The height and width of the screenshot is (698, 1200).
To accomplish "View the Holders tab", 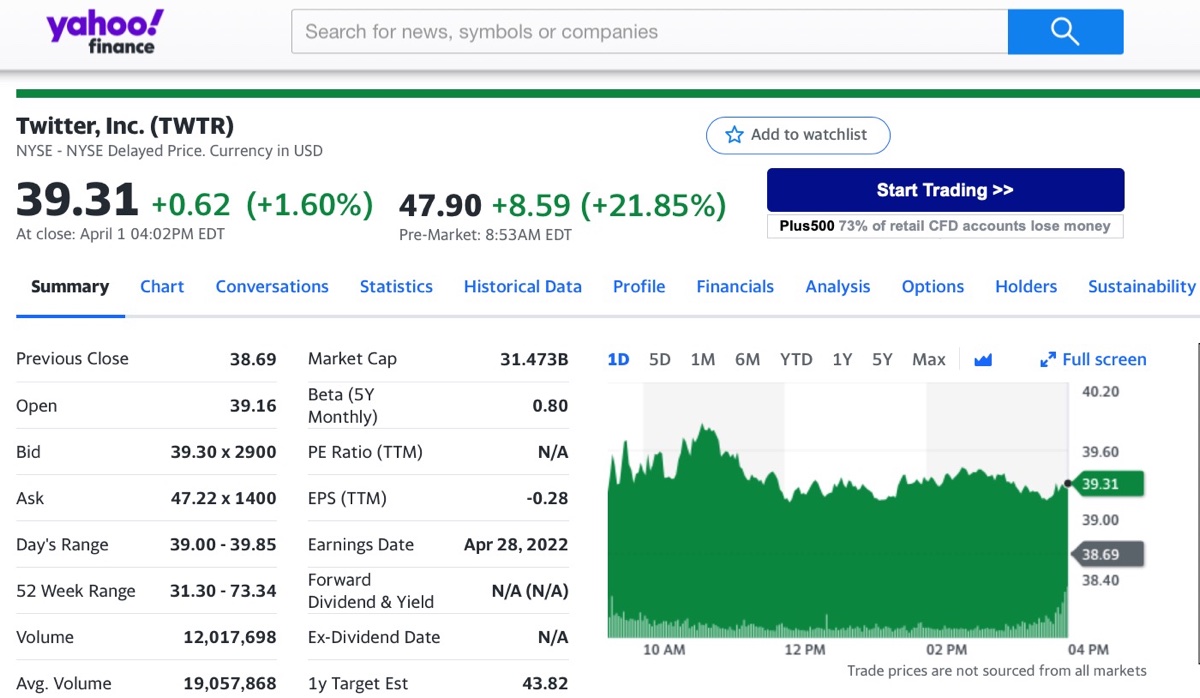I will click(x=1026, y=287).
